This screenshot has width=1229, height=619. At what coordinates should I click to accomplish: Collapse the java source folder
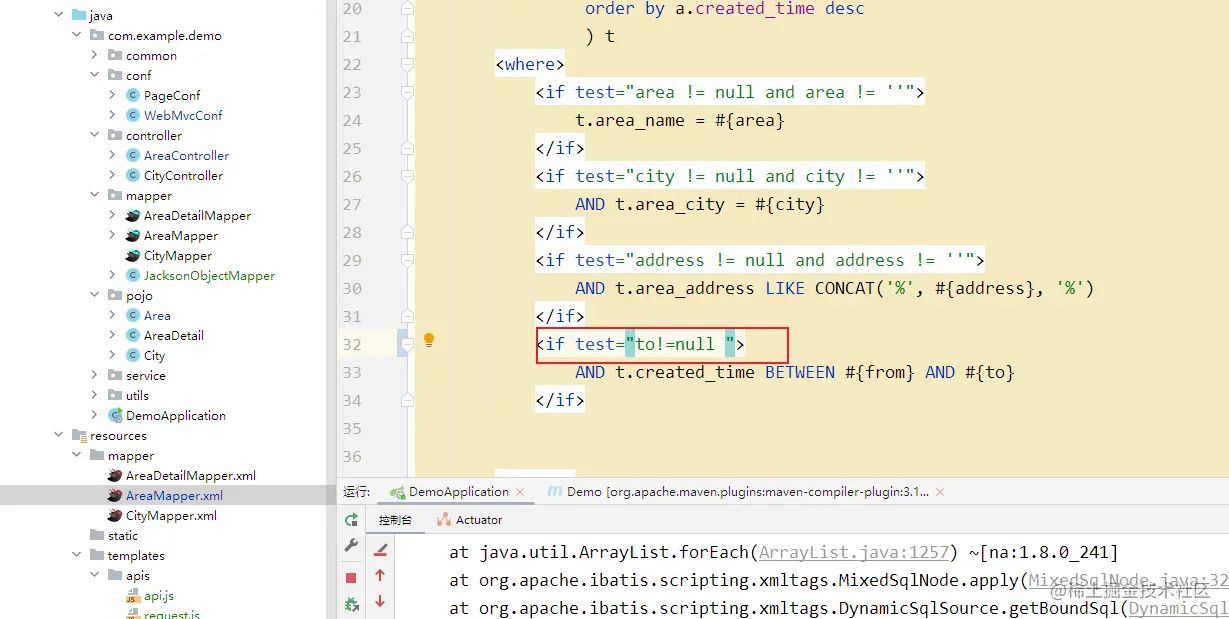(59, 16)
